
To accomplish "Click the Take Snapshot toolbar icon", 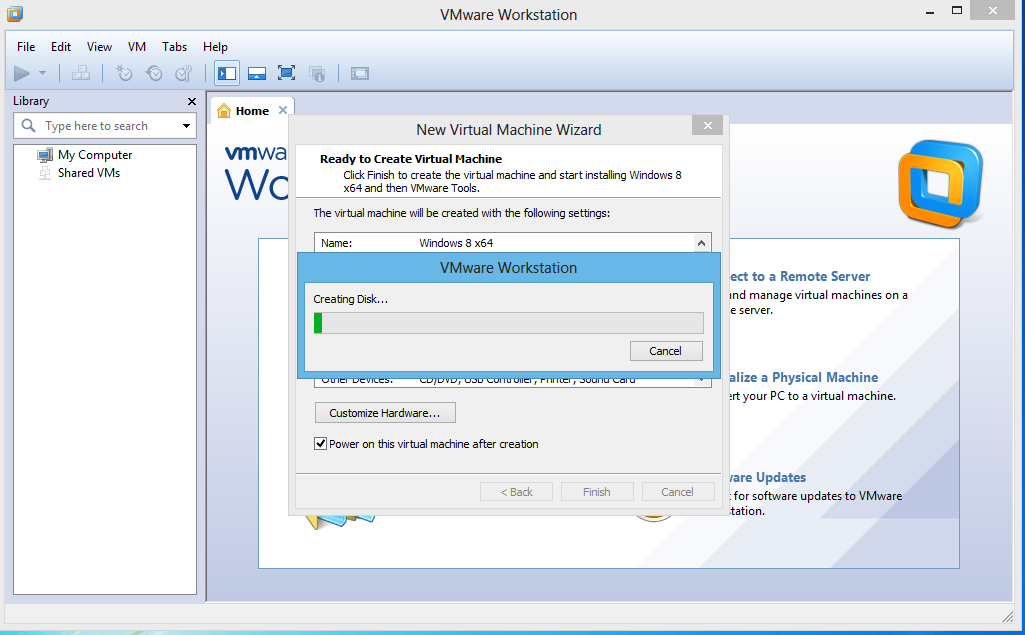I will 124,73.
